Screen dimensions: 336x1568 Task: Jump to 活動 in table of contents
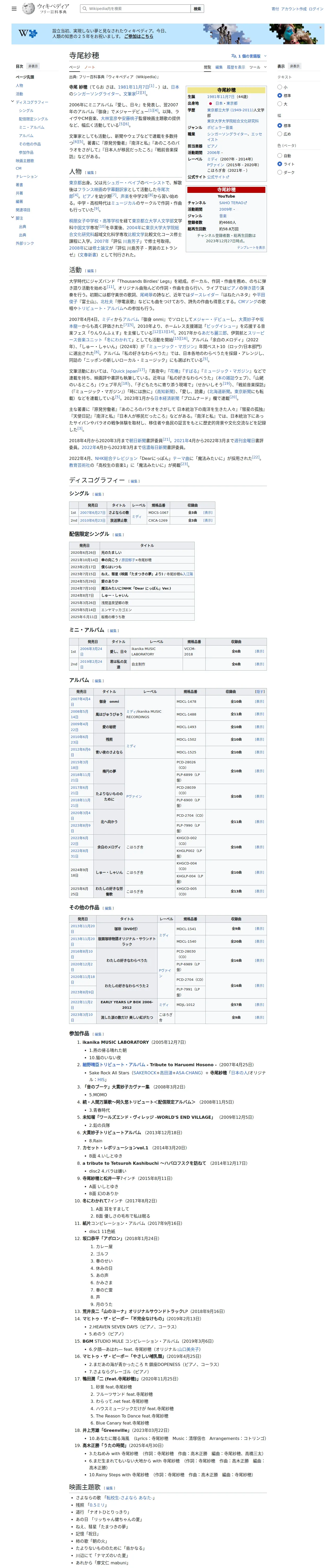tap(20, 94)
